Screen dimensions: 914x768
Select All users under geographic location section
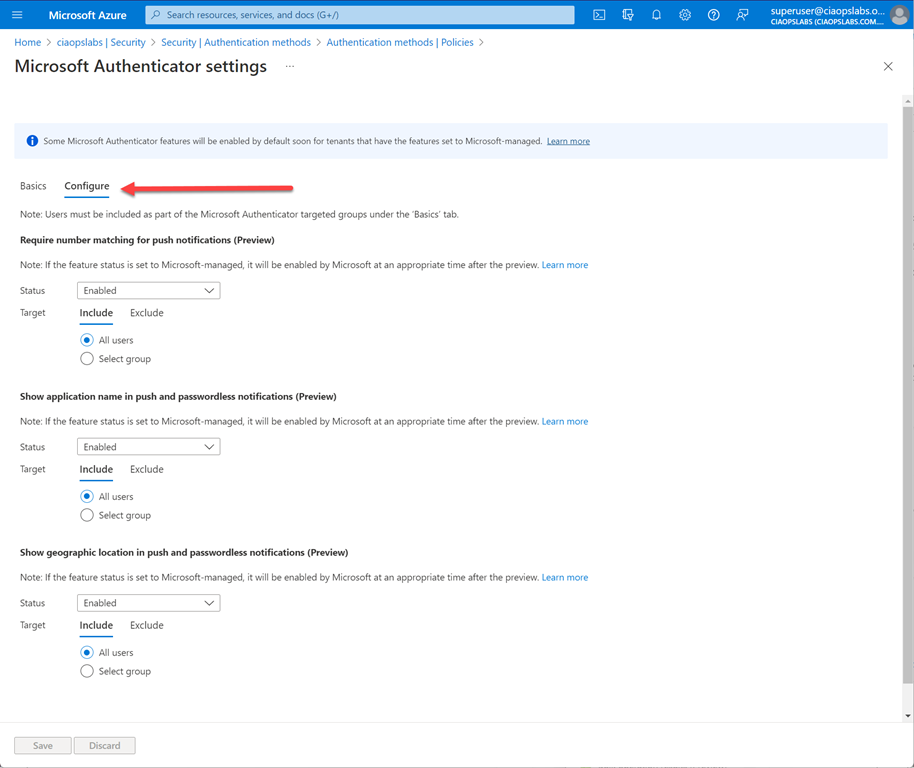tap(87, 652)
